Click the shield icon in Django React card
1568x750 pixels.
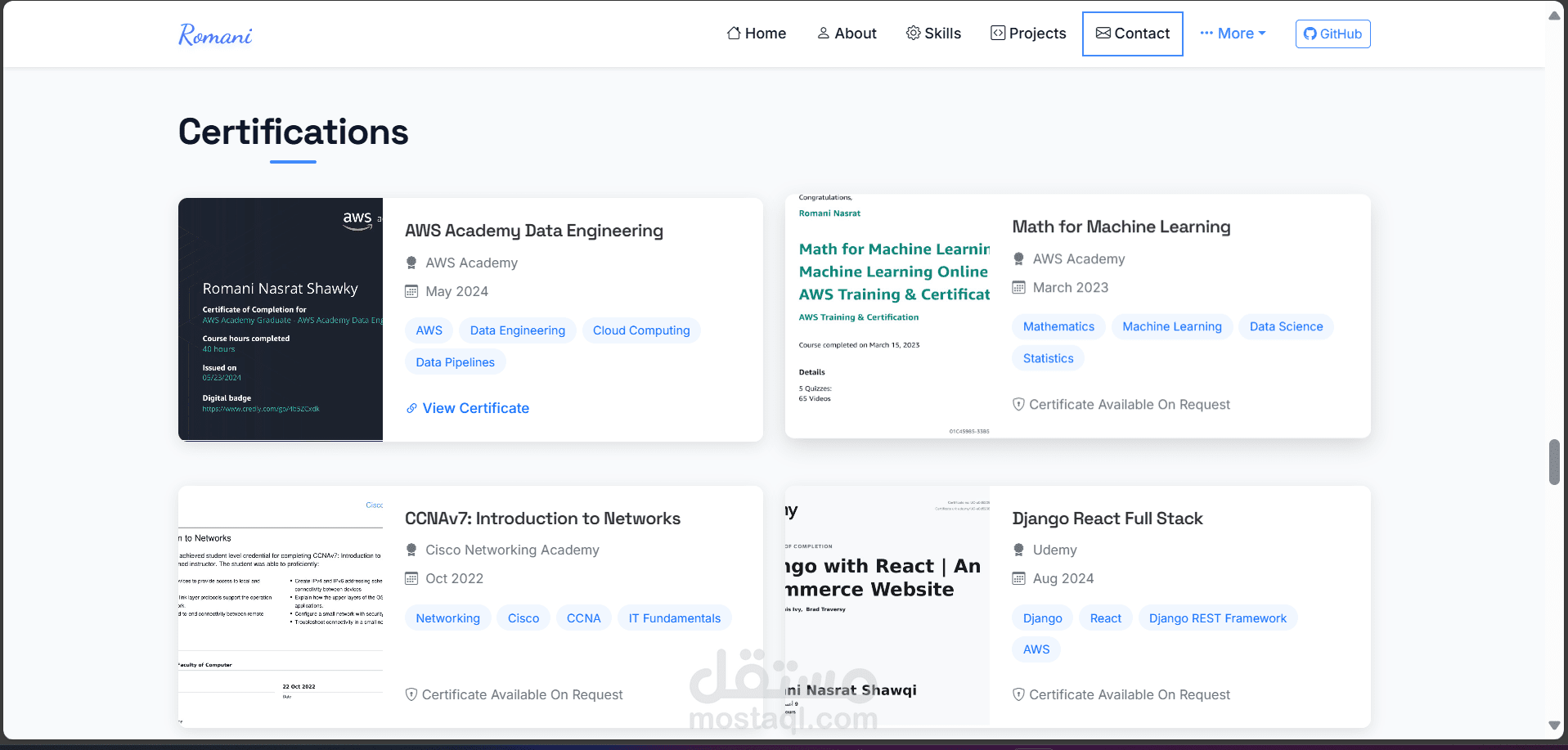[1019, 694]
